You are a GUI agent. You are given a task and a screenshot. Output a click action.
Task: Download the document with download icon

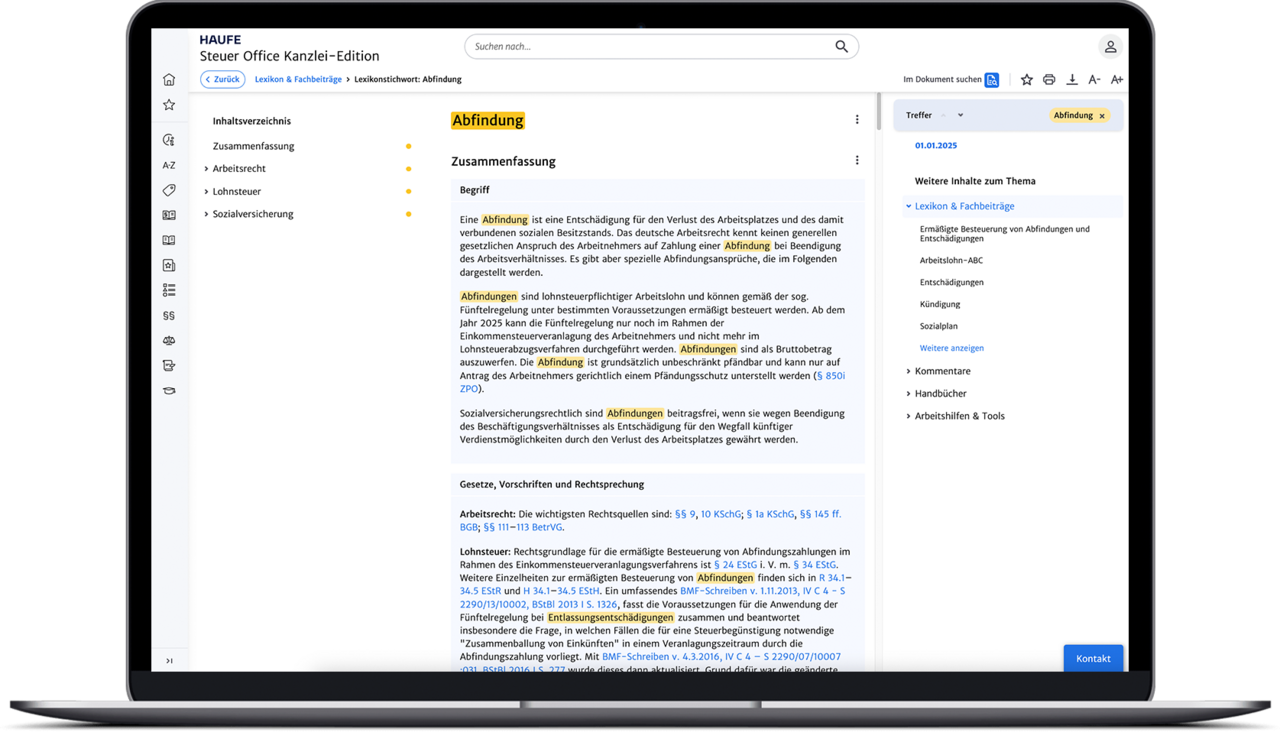tap(1072, 80)
